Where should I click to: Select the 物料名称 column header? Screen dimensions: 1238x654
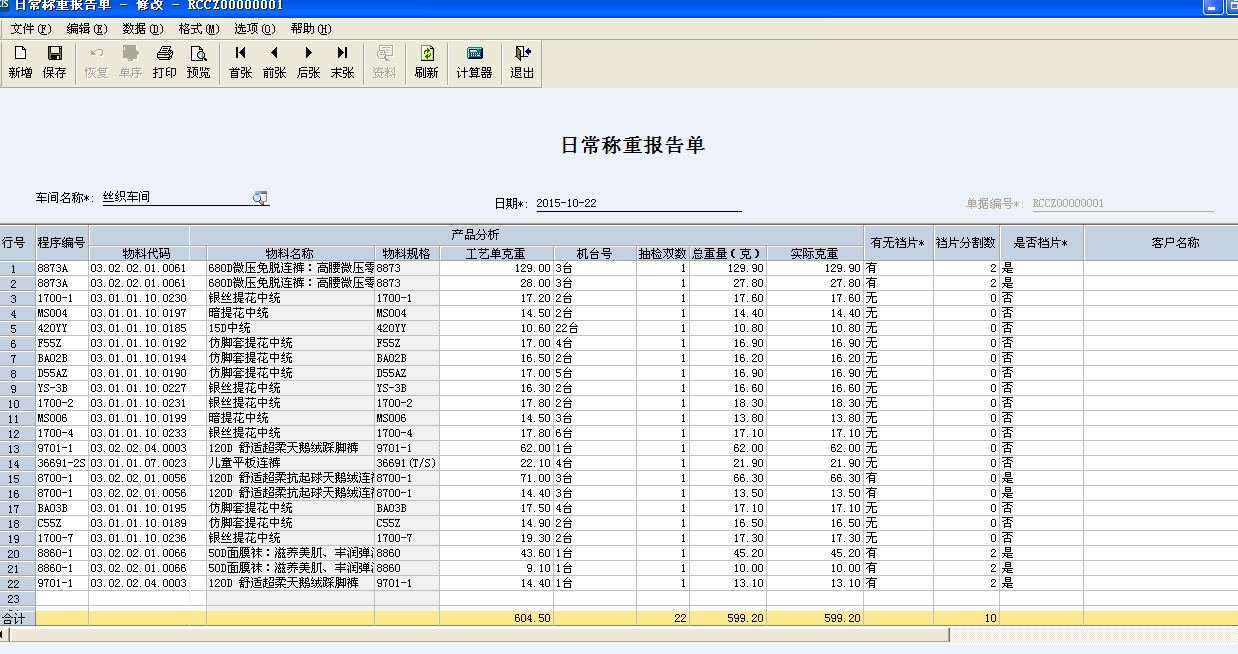(x=290, y=254)
